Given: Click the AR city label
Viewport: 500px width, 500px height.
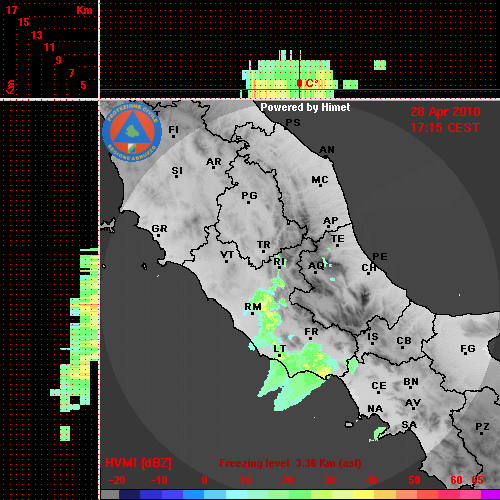Looking at the screenshot, I should [x=214, y=162].
